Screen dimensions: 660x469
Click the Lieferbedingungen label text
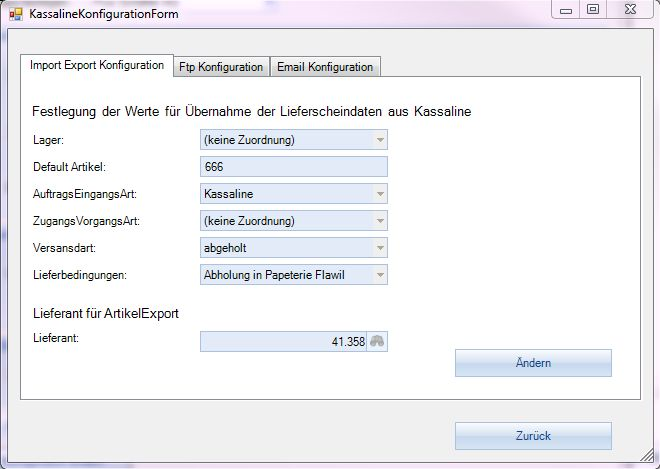pos(78,273)
